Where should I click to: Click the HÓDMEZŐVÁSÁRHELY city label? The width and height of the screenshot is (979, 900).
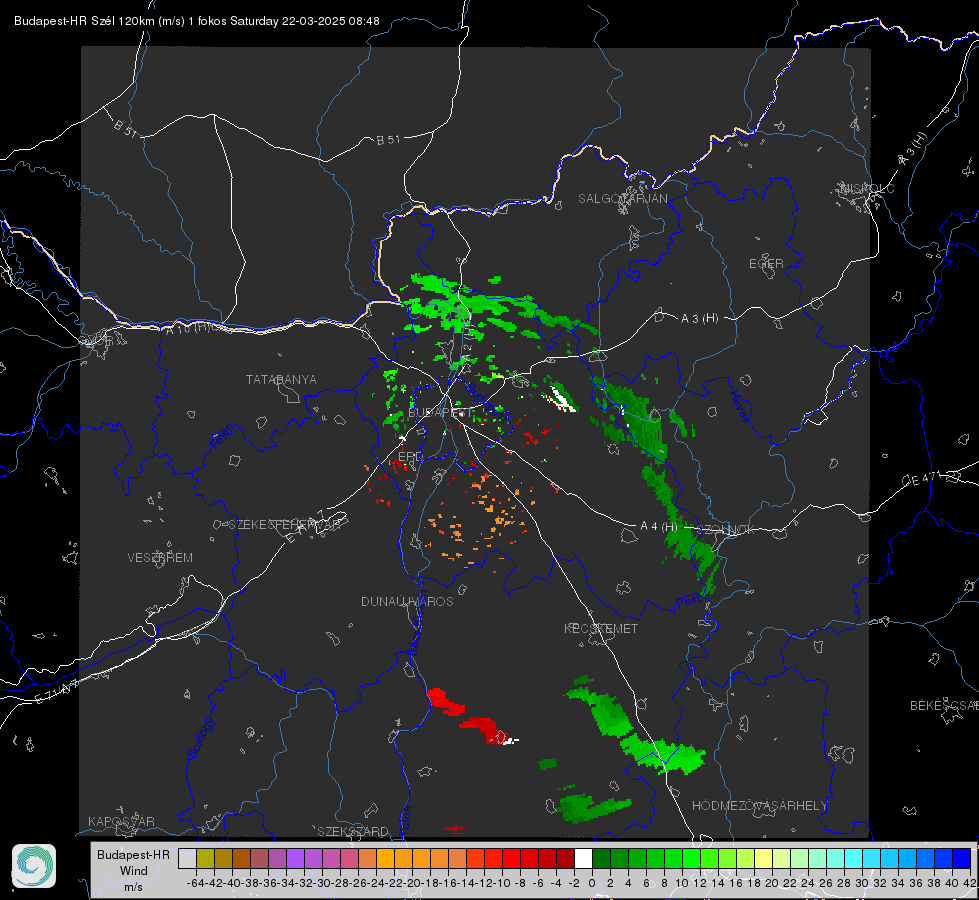[759, 806]
